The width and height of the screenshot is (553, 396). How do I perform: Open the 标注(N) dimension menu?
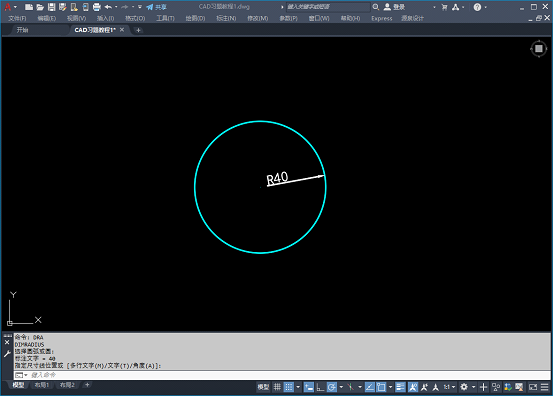[226, 18]
